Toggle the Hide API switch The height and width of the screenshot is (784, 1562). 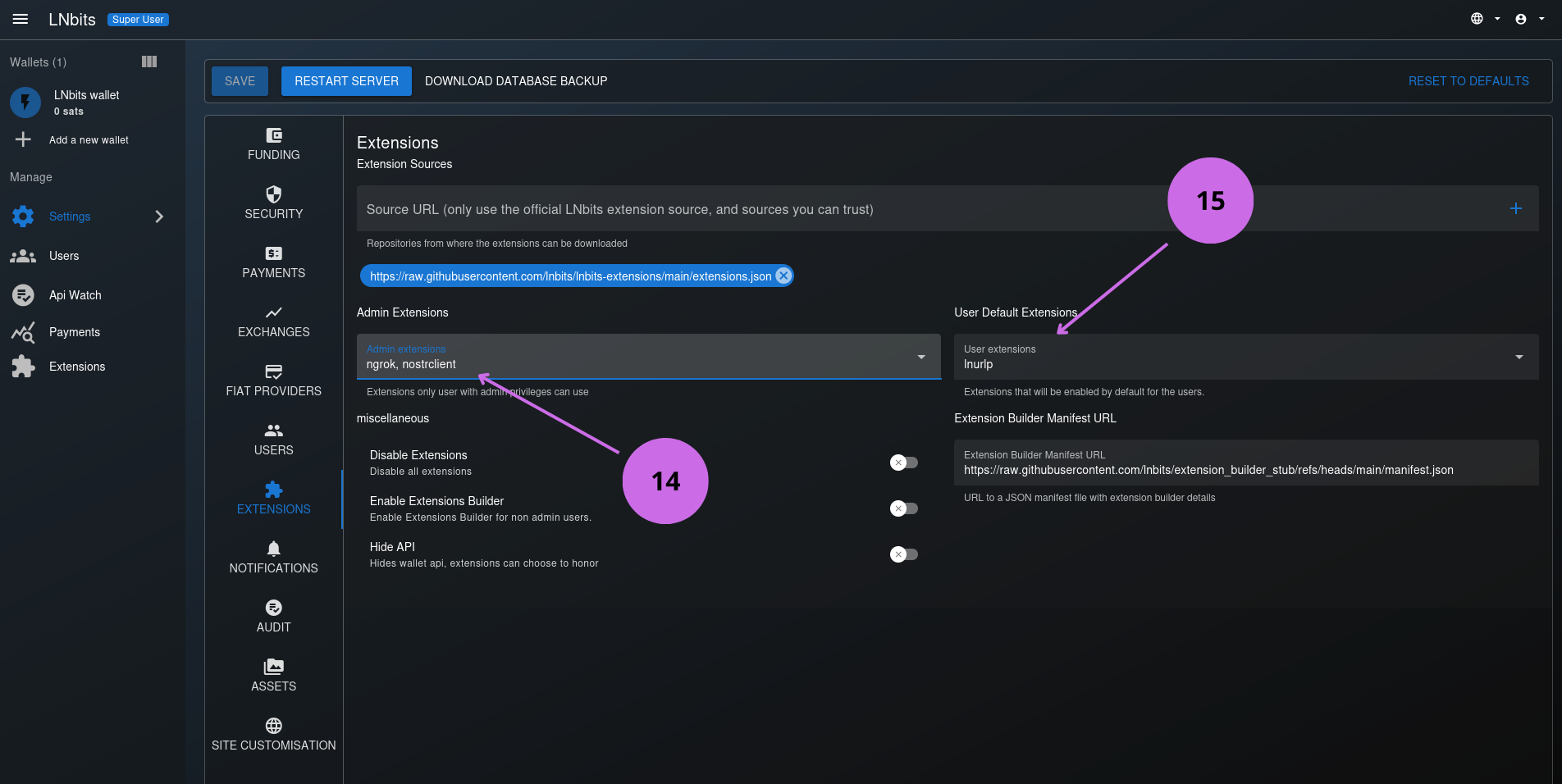click(x=903, y=554)
